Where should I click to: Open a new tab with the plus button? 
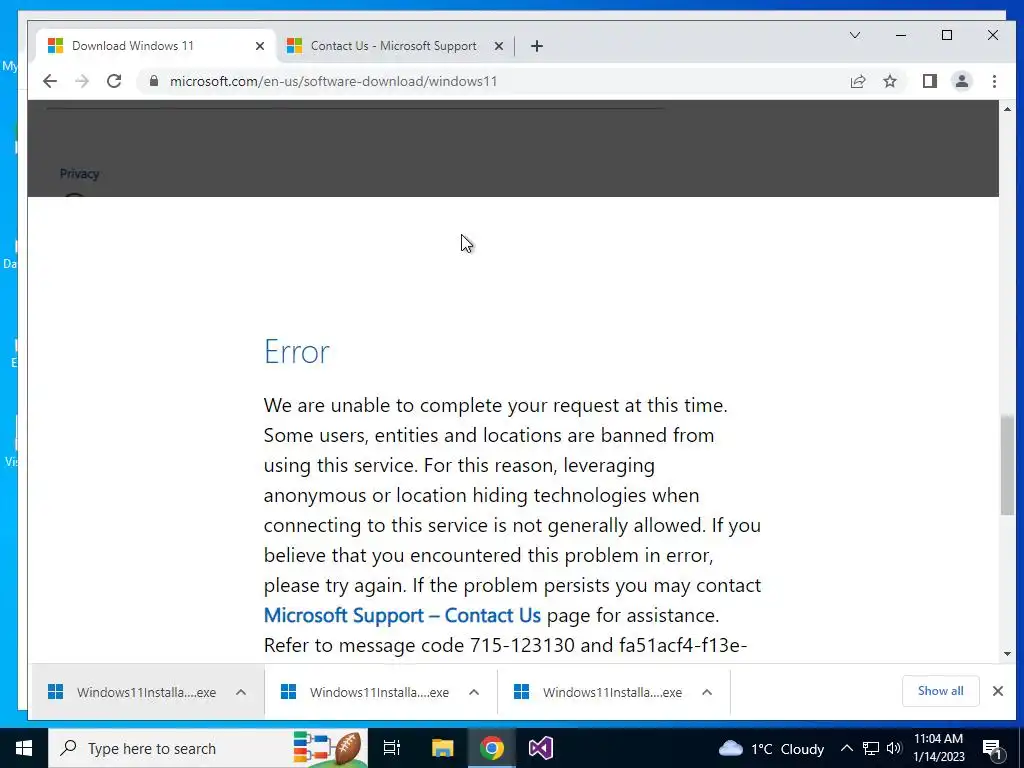pos(537,46)
